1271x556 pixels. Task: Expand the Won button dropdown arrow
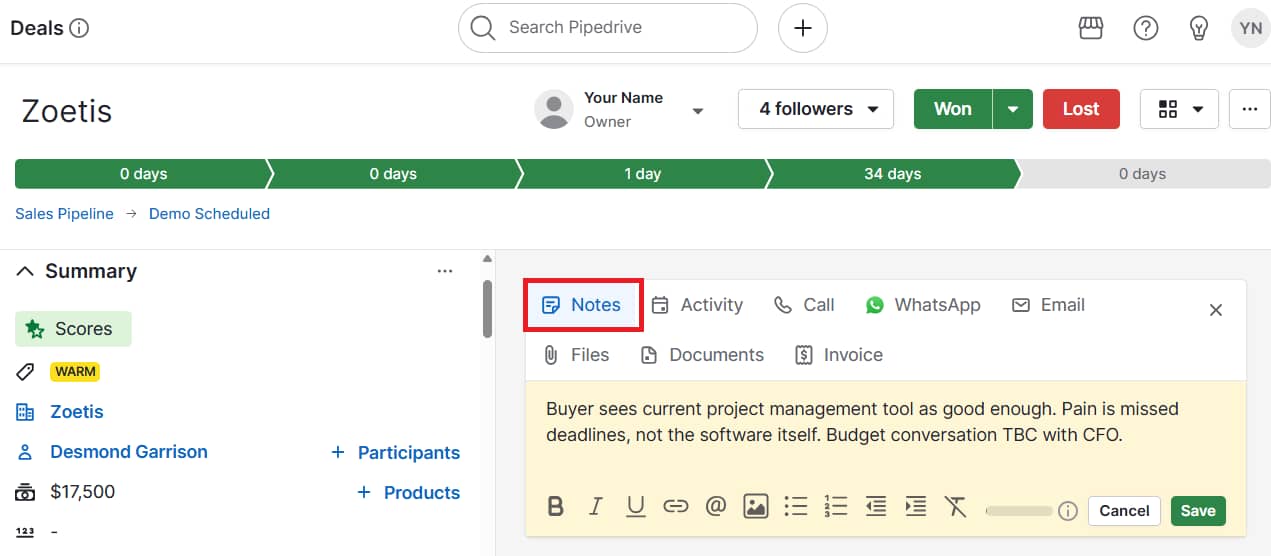pos(1013,109)
